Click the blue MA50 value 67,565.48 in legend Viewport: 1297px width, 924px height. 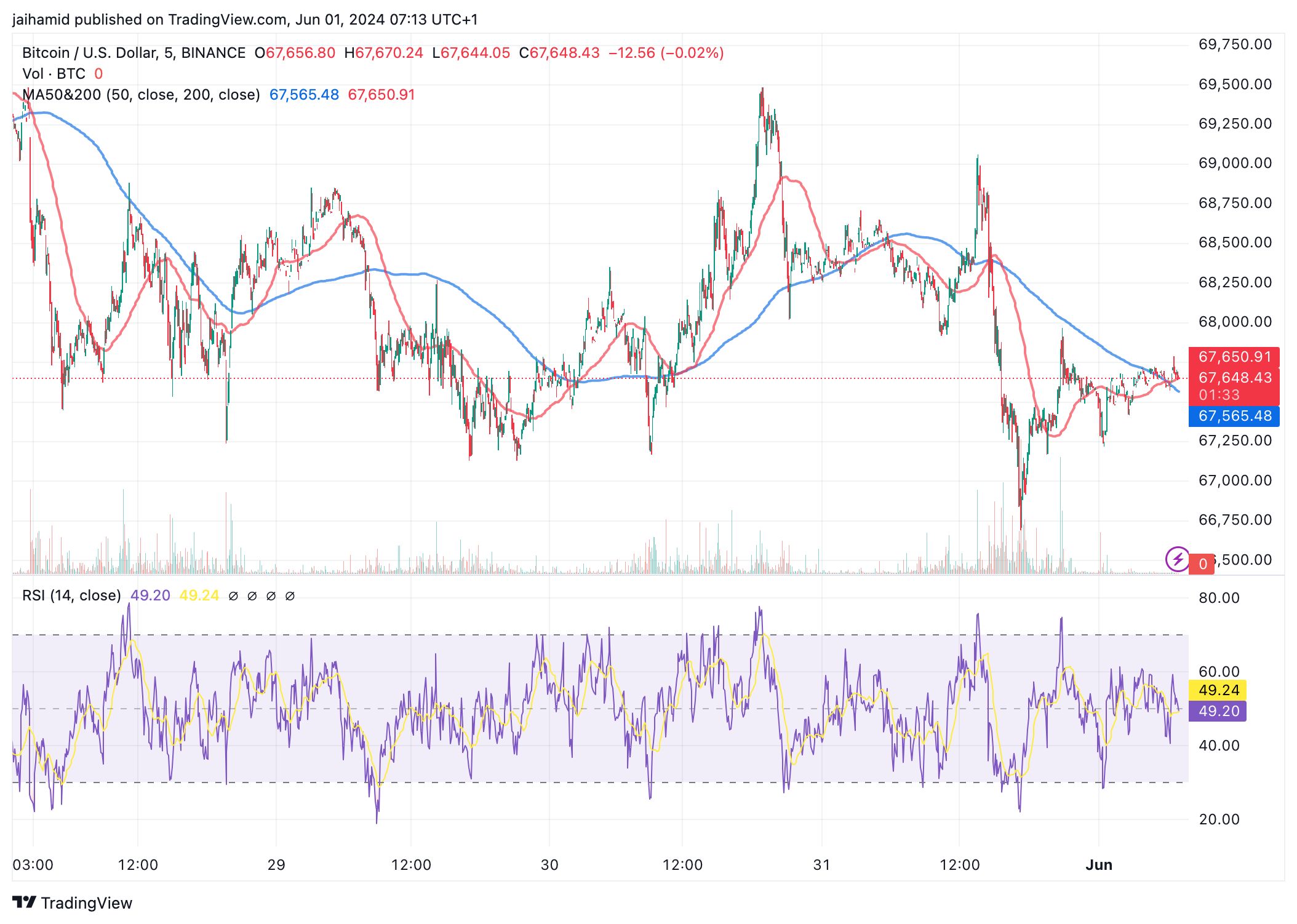point(304,95)
